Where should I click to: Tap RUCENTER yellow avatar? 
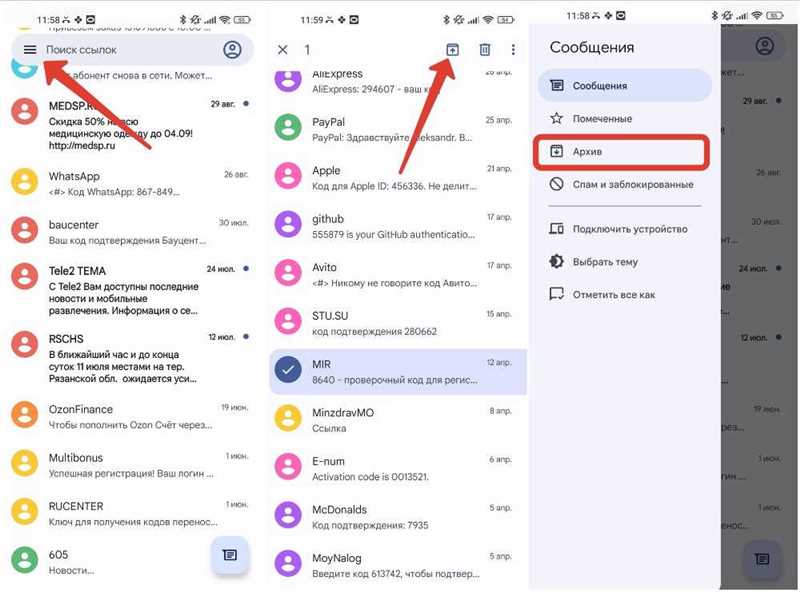pyautogui.click(x=24, y=512)
